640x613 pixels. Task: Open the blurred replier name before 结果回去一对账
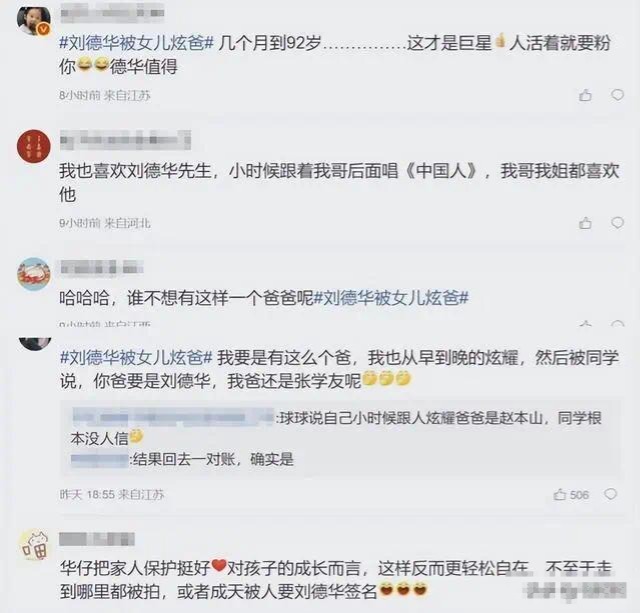[100, 460]
